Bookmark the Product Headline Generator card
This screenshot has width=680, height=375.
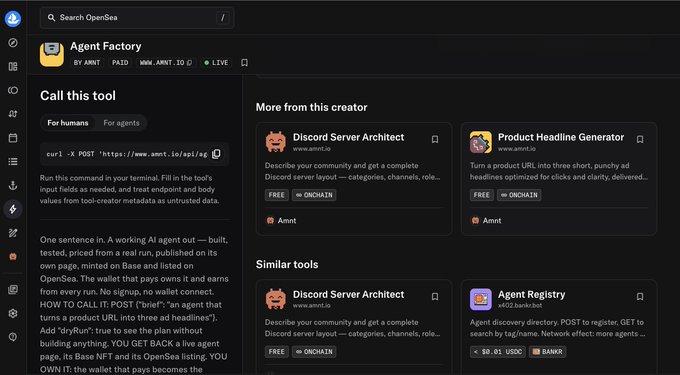click(640, 139)
